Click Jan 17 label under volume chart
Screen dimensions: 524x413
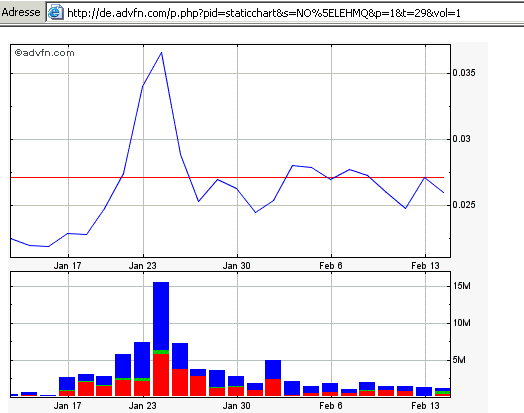(x=68, y=406)
